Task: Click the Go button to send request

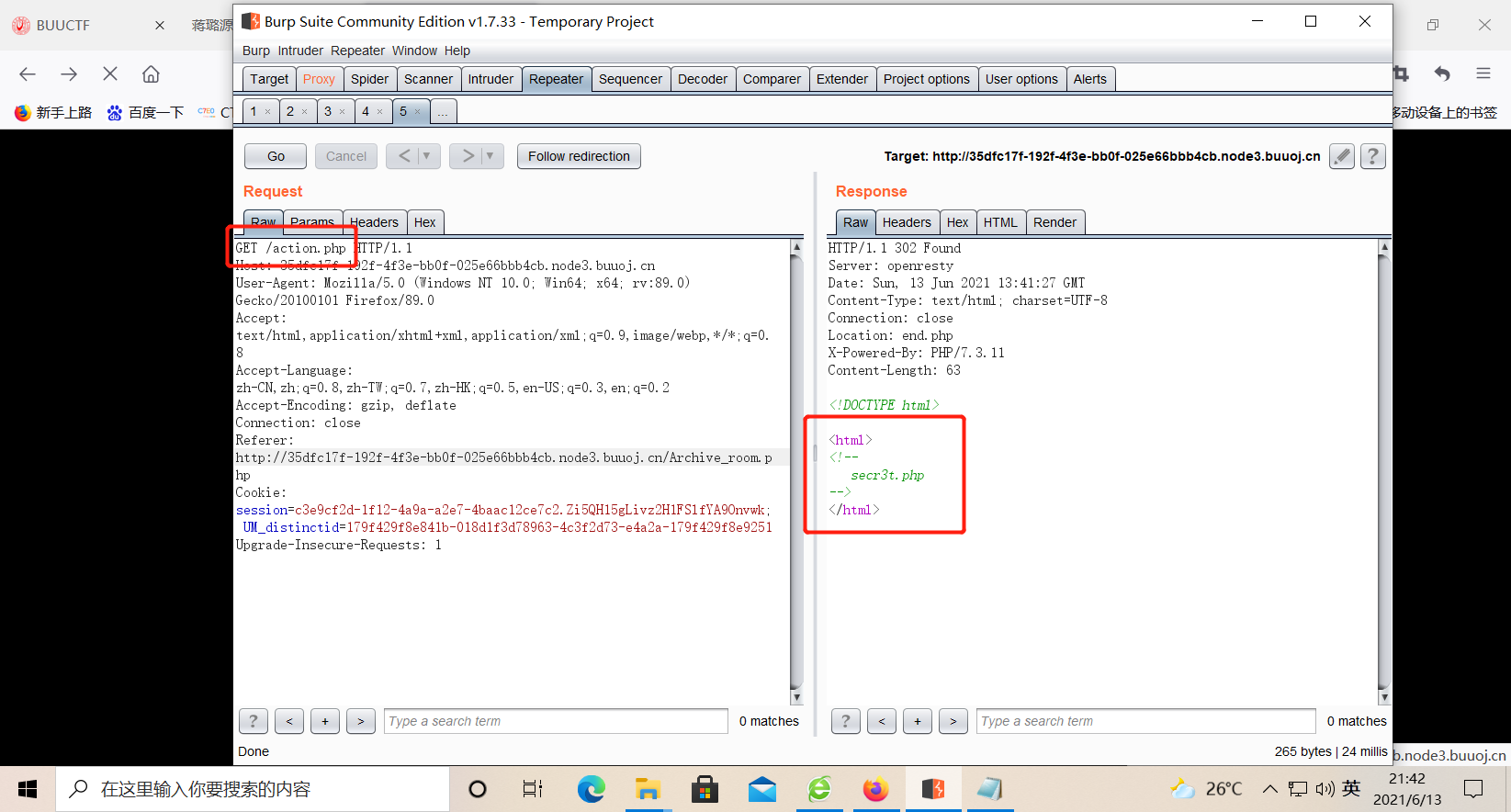Action: [x=276, y=156]
